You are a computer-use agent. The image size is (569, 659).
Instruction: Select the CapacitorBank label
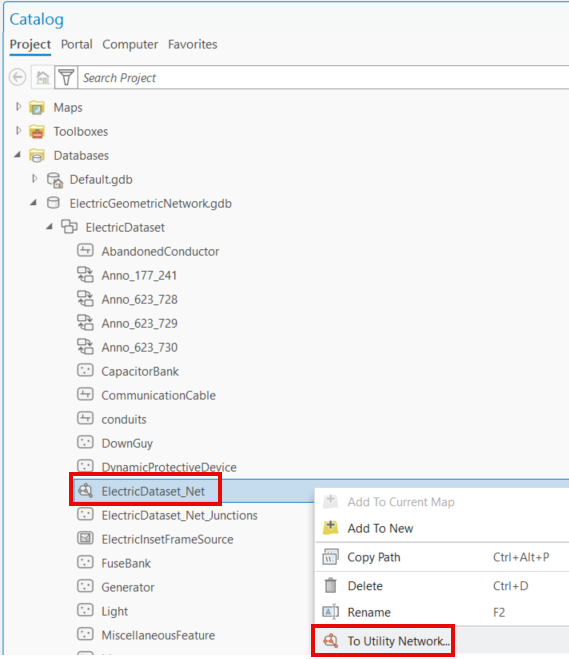pos(140,371)
